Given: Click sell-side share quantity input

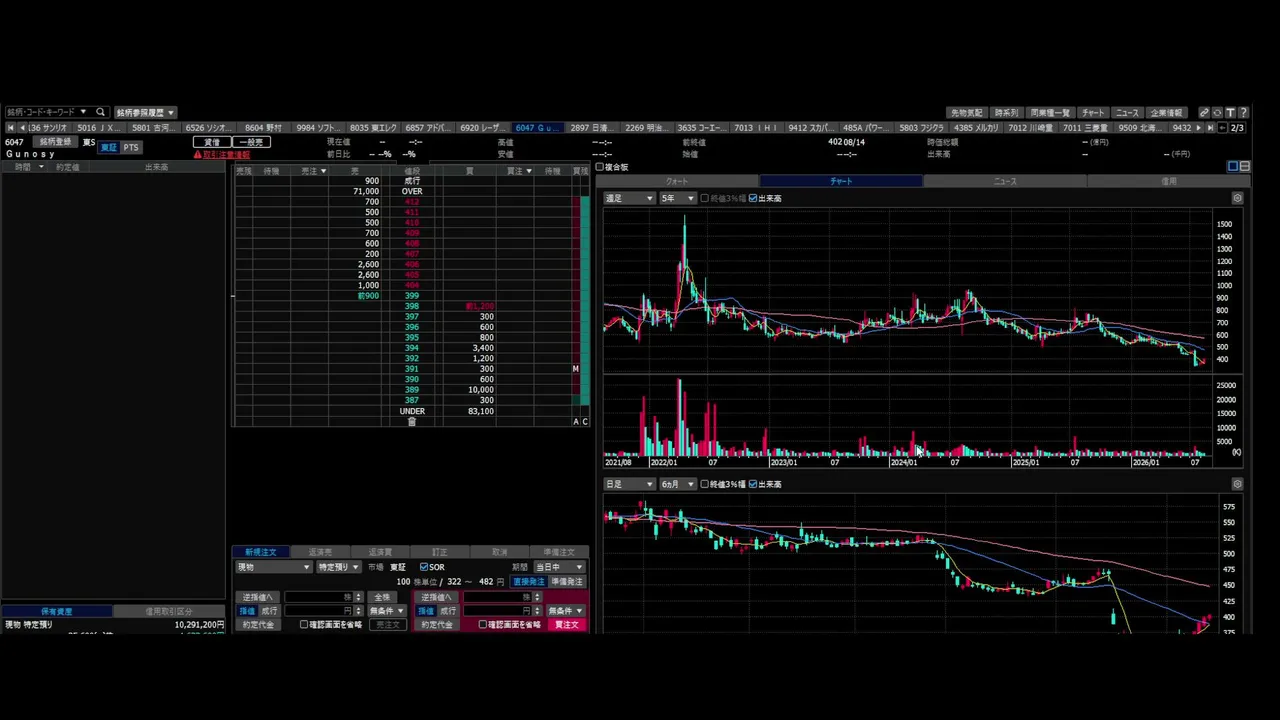Looking at the screenshot, I should [319, 597].
